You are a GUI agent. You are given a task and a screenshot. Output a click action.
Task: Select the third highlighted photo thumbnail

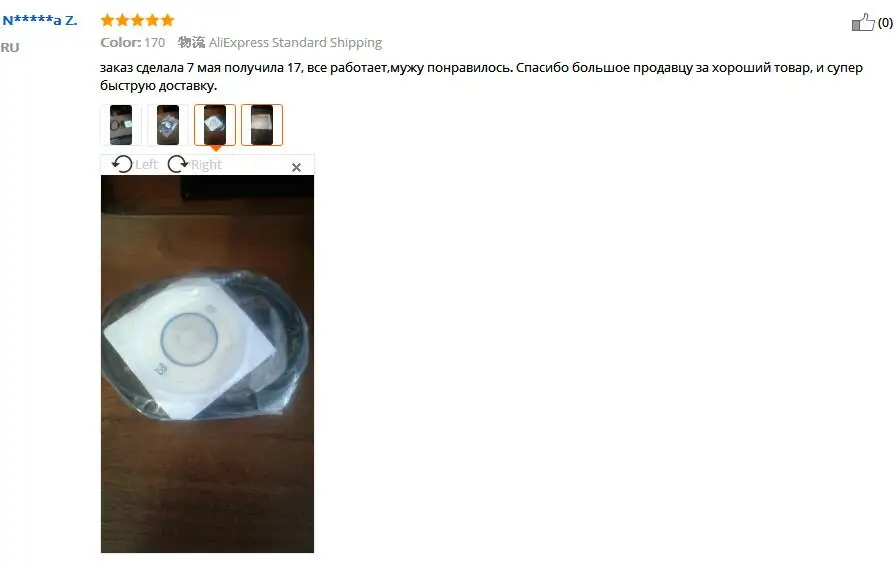[x=215, y=125]
